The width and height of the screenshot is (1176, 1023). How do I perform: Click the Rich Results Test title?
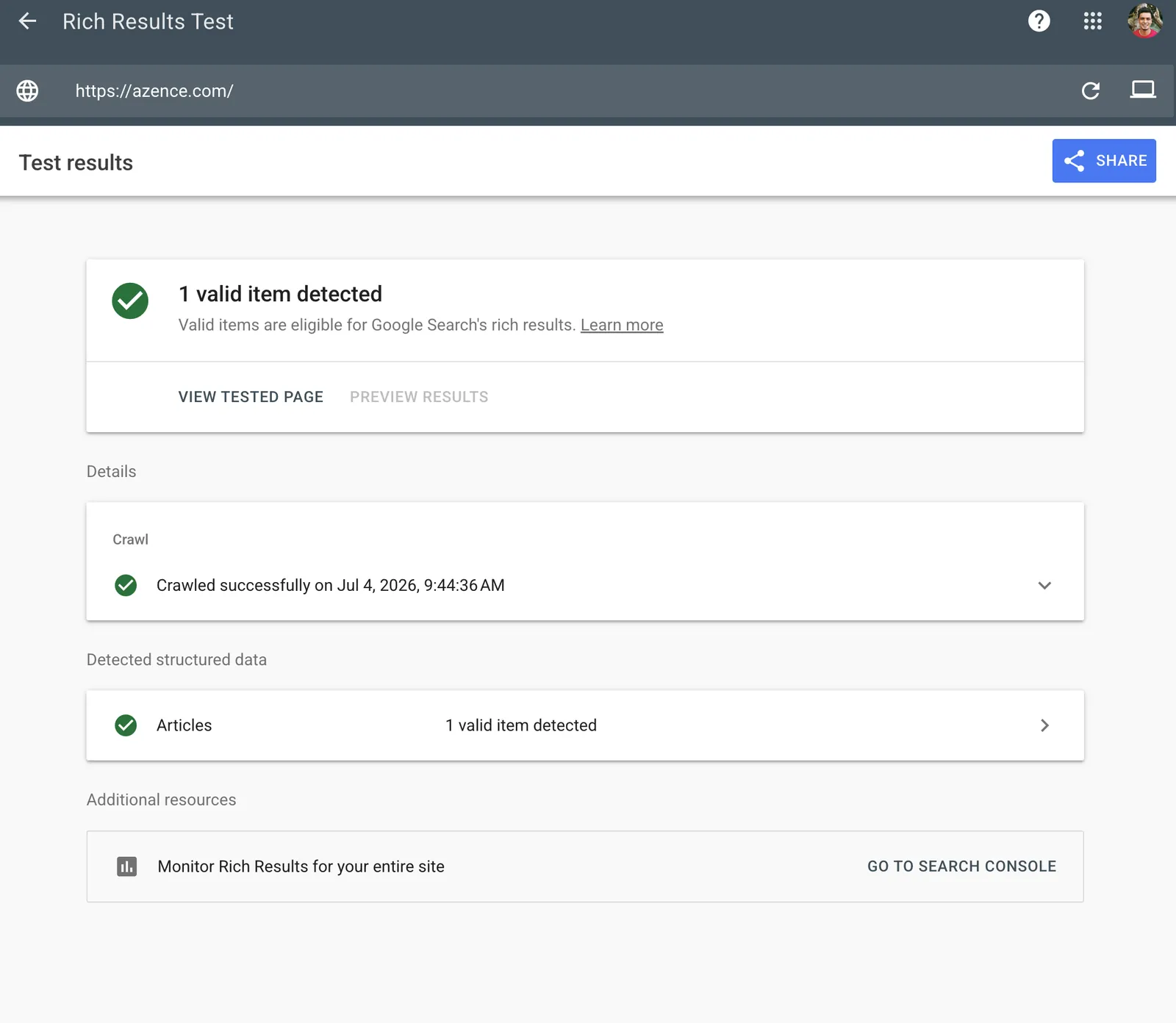(148, 21)
